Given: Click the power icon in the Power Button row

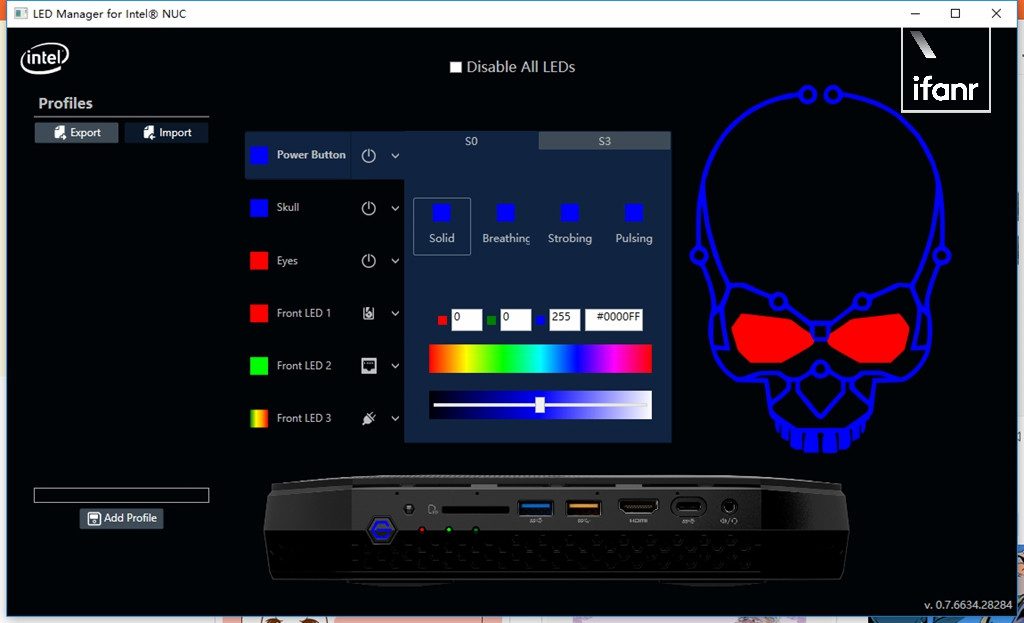Looking at the screenshot, I should pyautogui.click(x=368, y=156).
